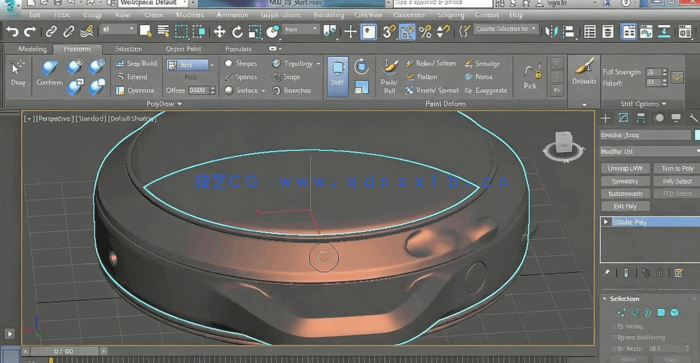Open the Workspace Default dropdown
700x363 pixels.
[x=153, y=4]
